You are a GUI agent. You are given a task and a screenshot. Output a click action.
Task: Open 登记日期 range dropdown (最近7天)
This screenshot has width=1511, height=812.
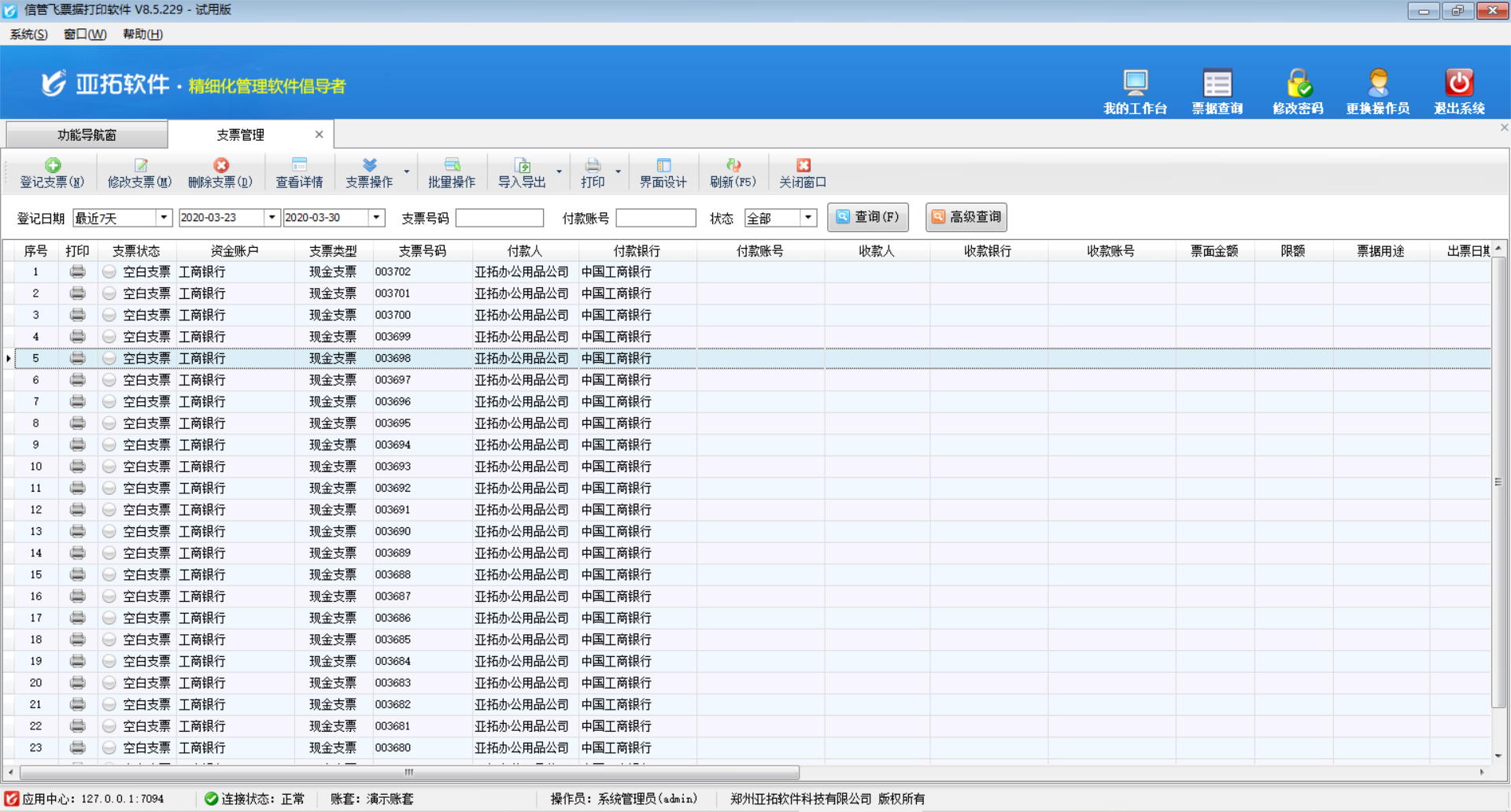tap(164, 217)
